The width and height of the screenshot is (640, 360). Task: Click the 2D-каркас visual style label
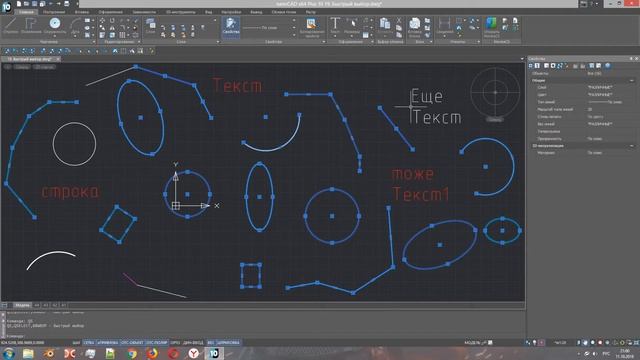click(44, 67)
